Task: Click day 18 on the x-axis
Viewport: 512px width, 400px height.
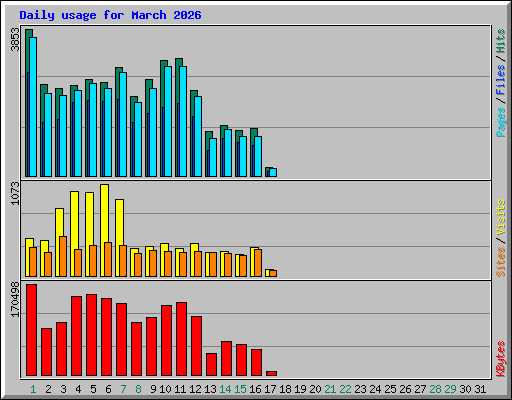Action: tap(285, 389)
